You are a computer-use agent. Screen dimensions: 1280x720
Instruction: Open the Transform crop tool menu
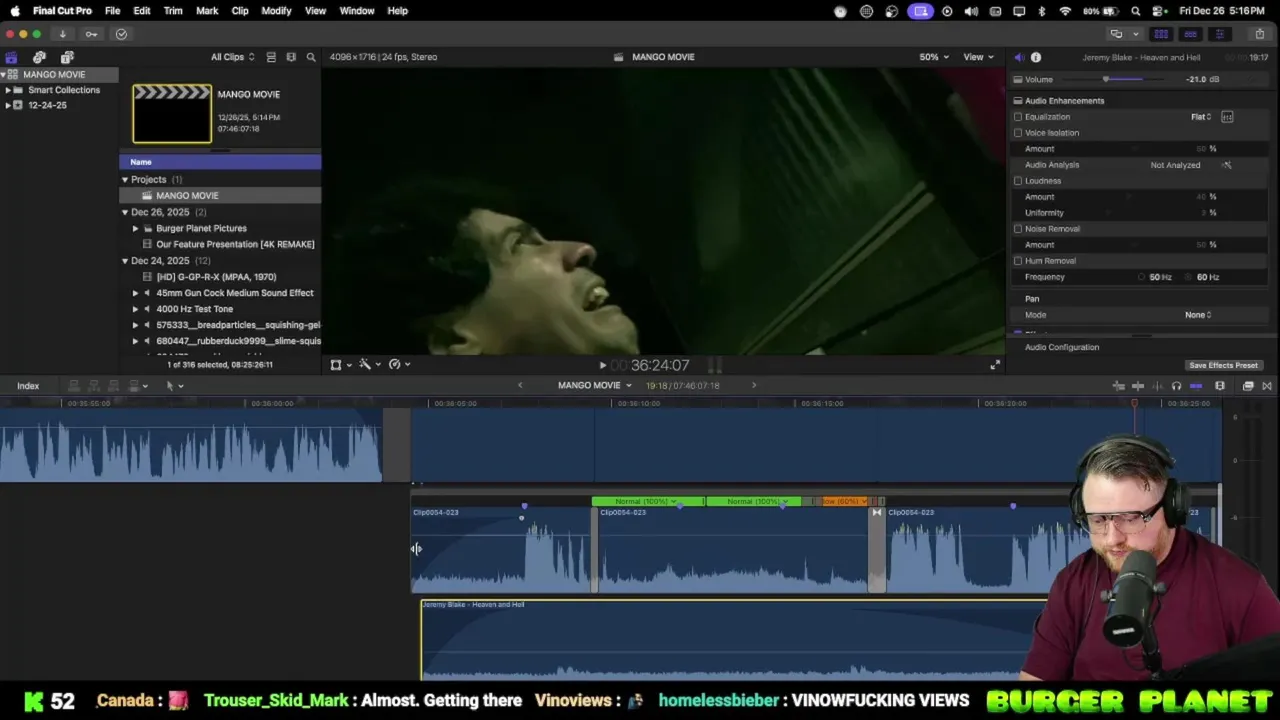340,365
